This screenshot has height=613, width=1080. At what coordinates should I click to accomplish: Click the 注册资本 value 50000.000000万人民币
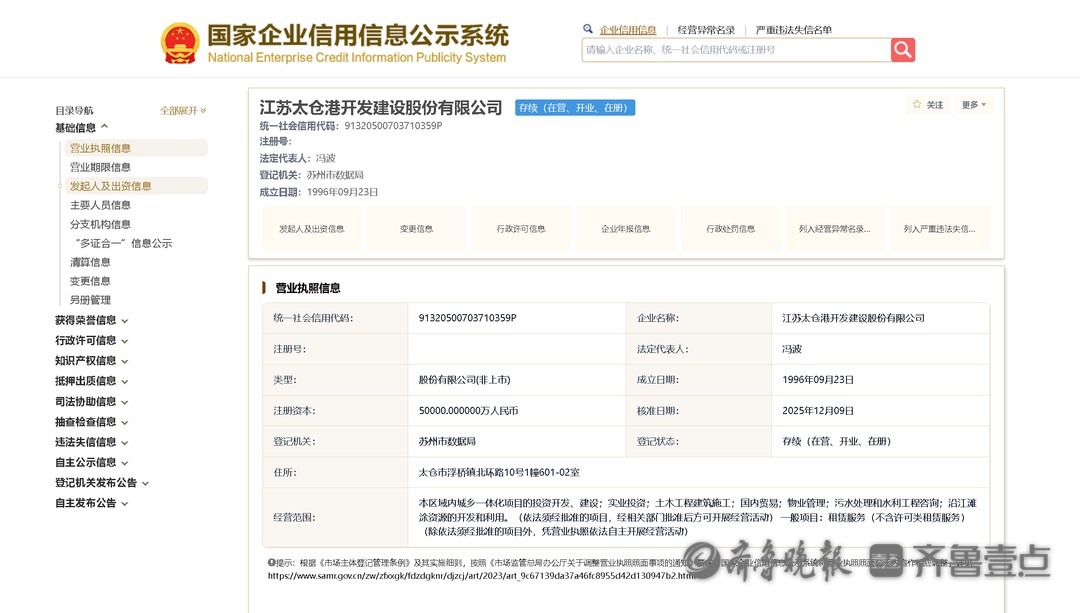(x=468, y=411)
